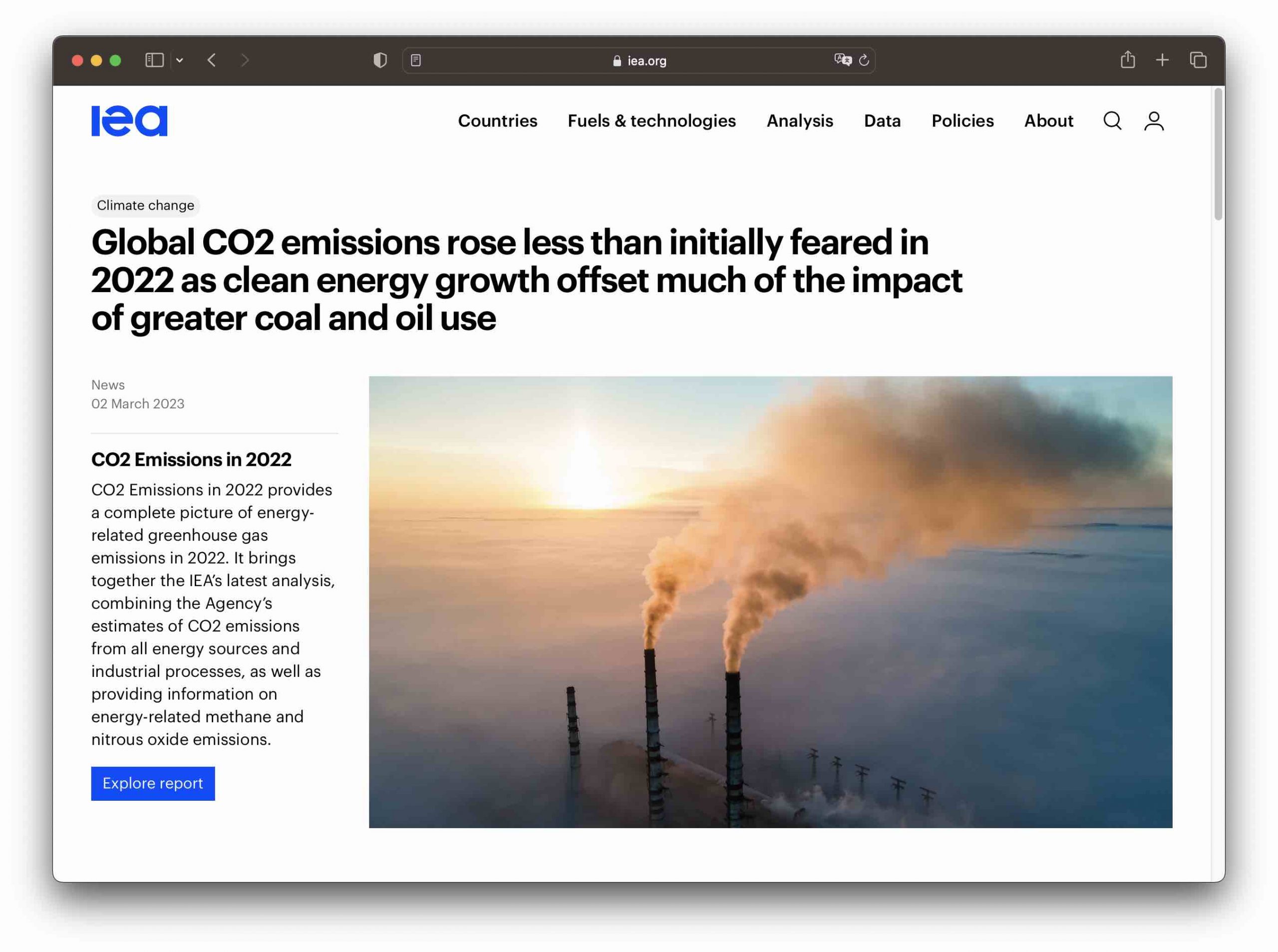
Task: Open the Countries menu
Action: pos(497,121)
